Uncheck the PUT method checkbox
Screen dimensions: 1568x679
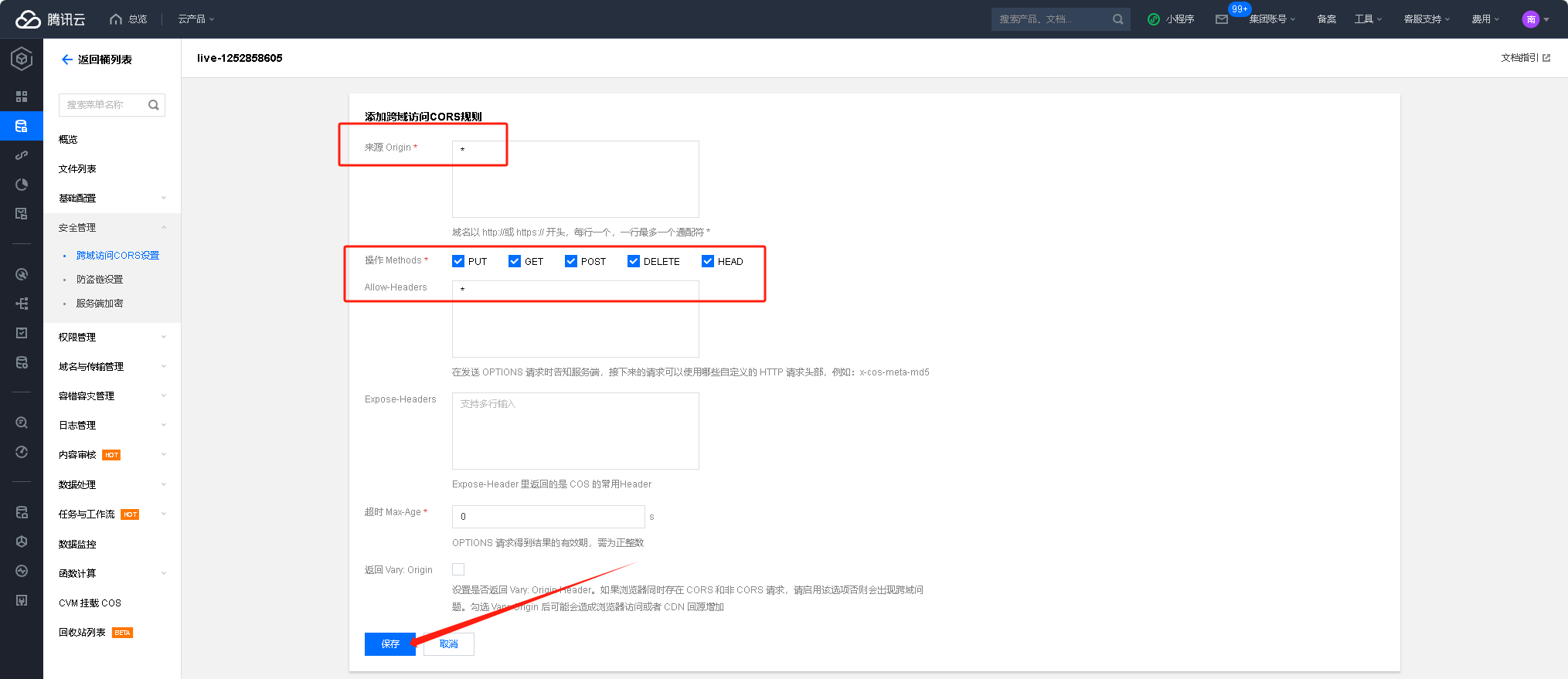pos(458,261)
